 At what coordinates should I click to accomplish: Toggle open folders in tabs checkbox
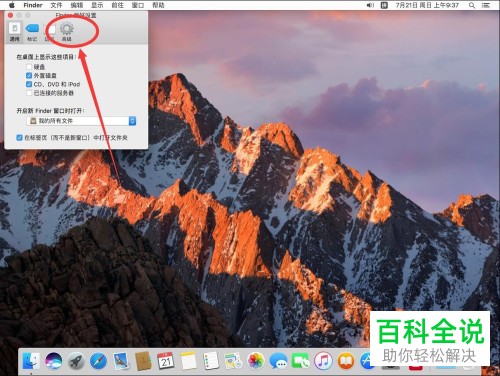[x=19, y=137]
